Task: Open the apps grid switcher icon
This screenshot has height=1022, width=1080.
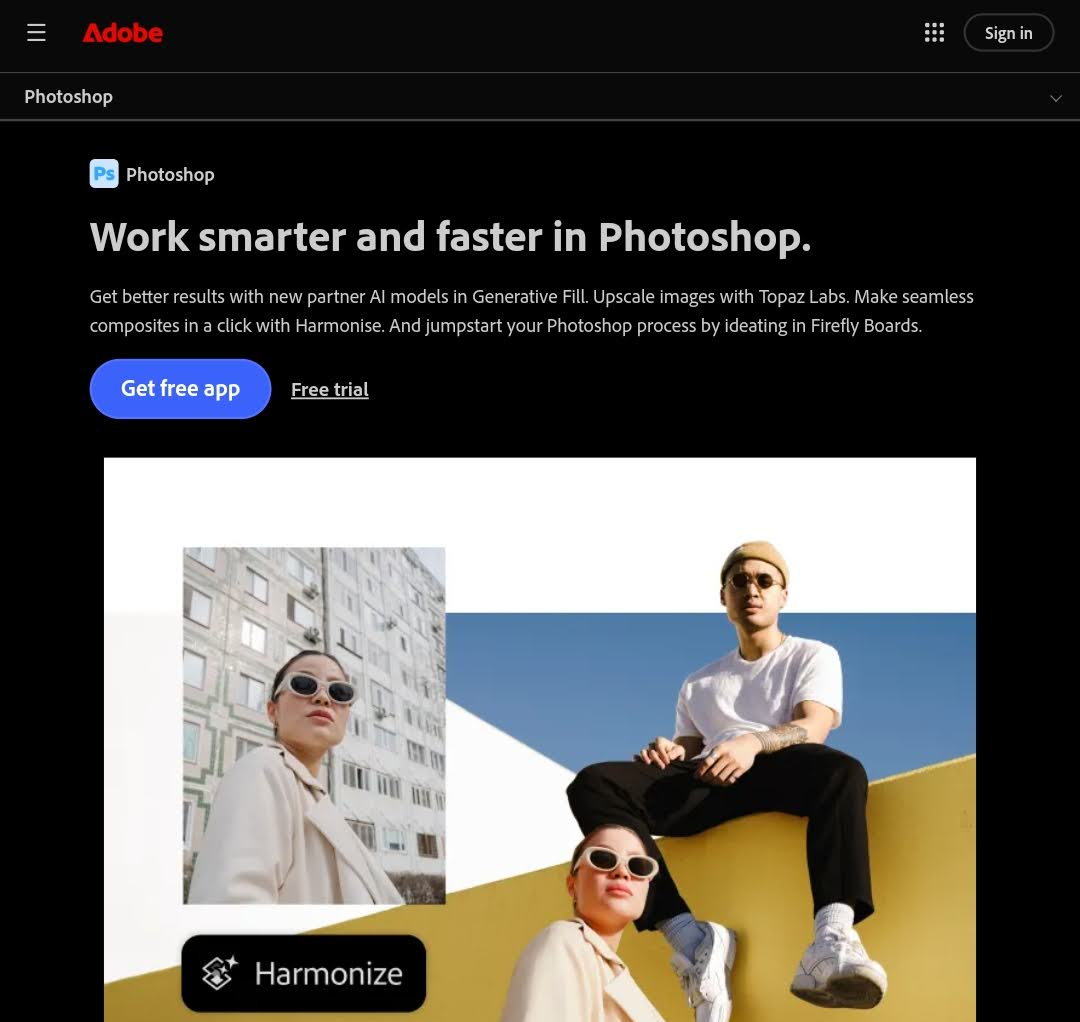Action: click(x=934, y=32)
